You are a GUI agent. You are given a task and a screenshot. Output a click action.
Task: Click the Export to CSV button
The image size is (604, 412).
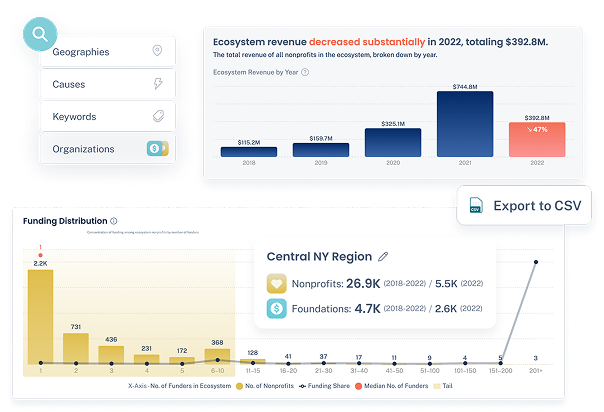pos(524,206)
